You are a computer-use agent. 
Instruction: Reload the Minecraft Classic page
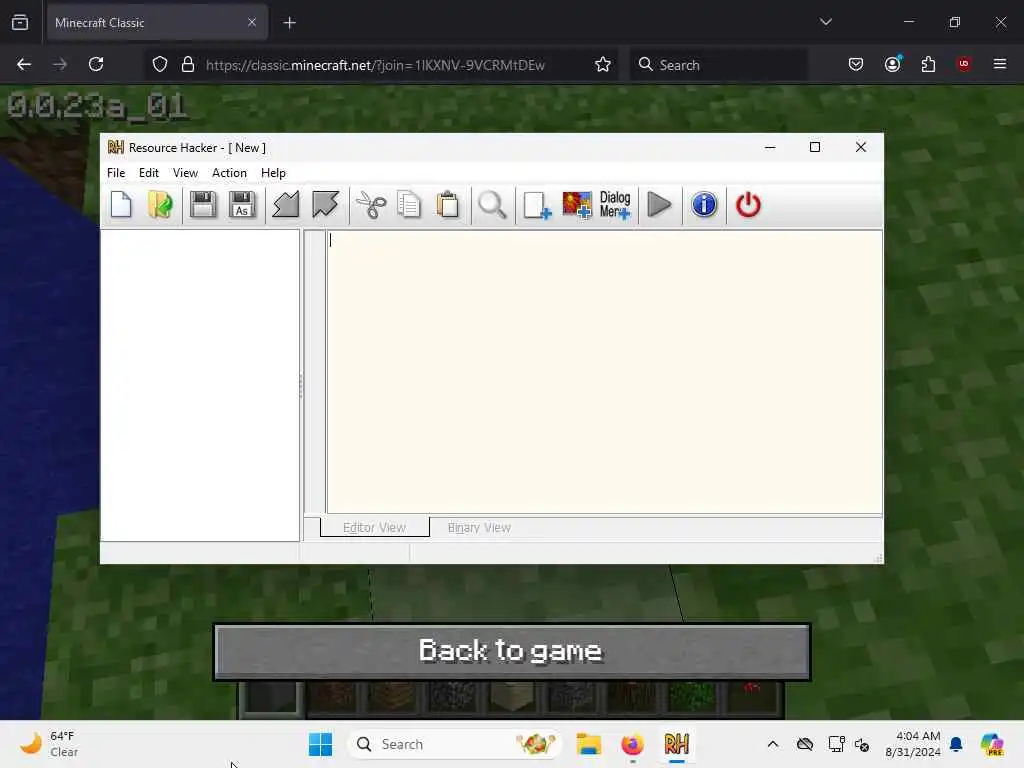96,65
